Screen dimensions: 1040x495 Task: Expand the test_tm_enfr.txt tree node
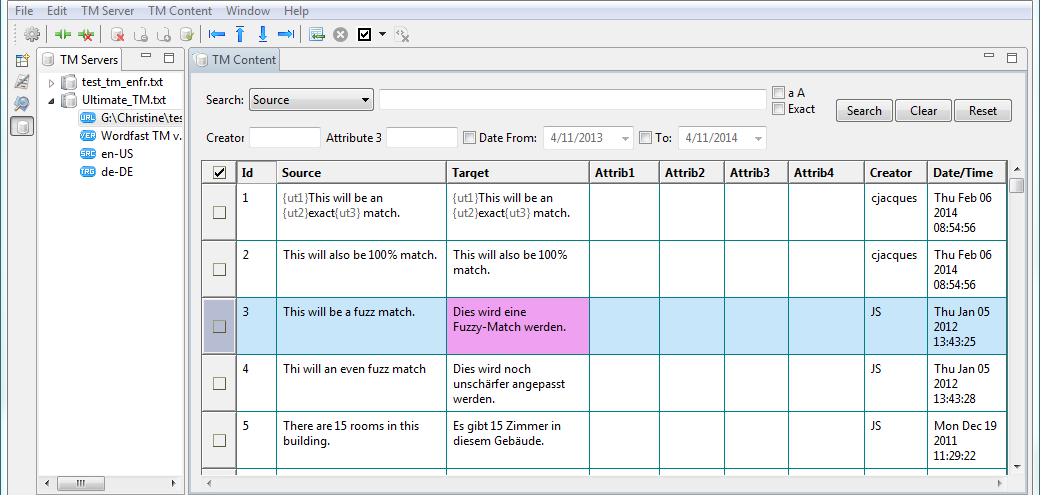pyautogui.click(x=52, y=82)
